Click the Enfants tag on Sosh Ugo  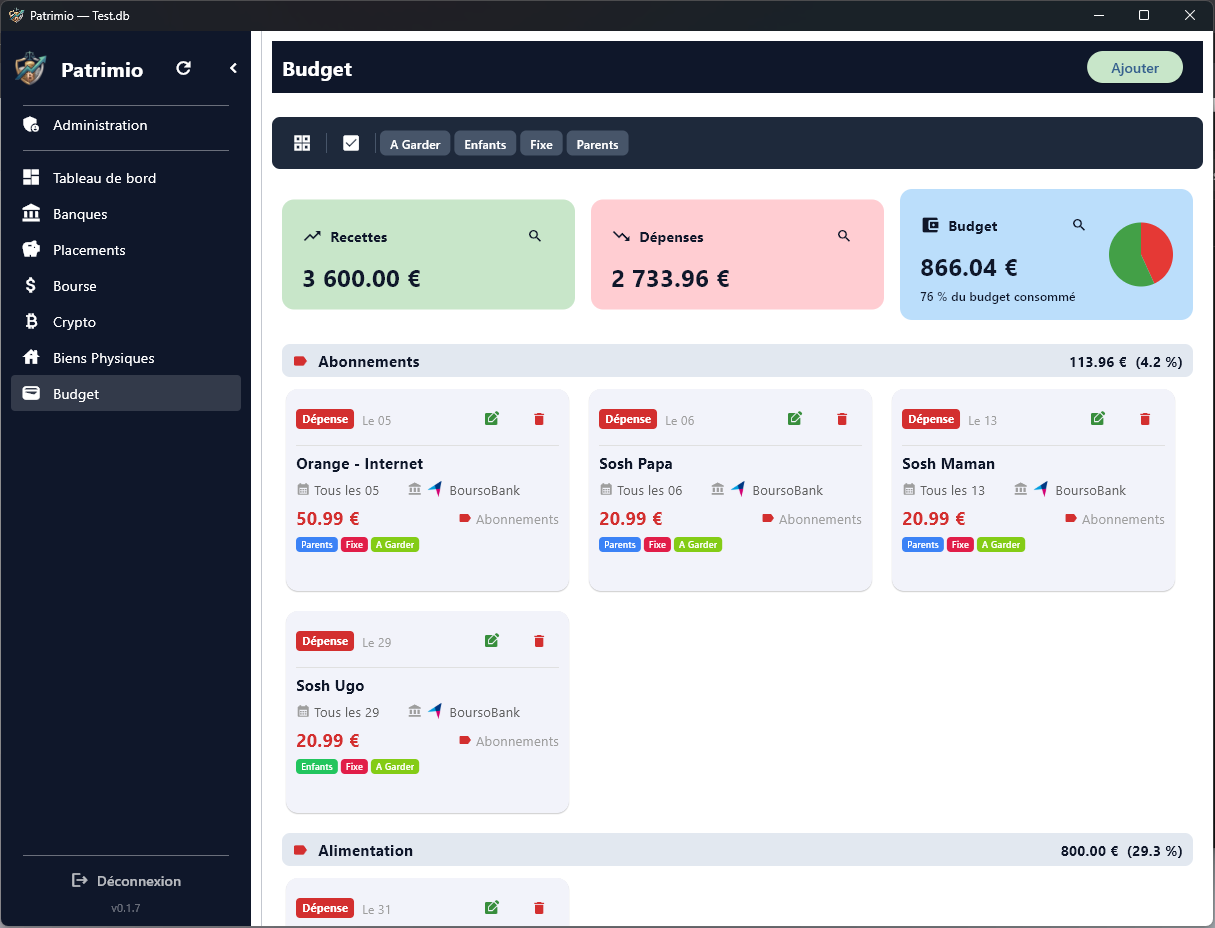click(x=317, y=767)
